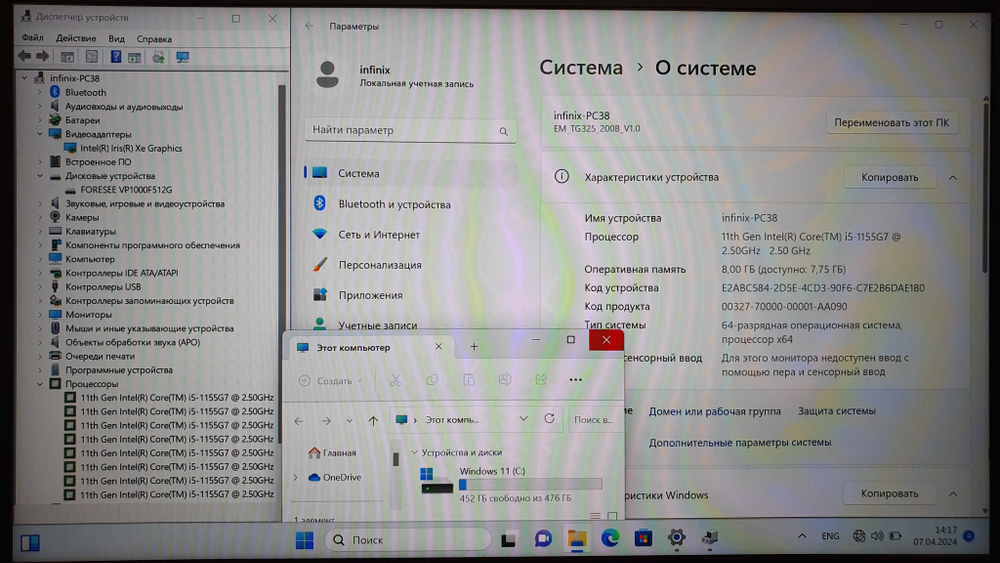Click the Windows 11 (C:) drive usage bar

[x=531, y=485]
